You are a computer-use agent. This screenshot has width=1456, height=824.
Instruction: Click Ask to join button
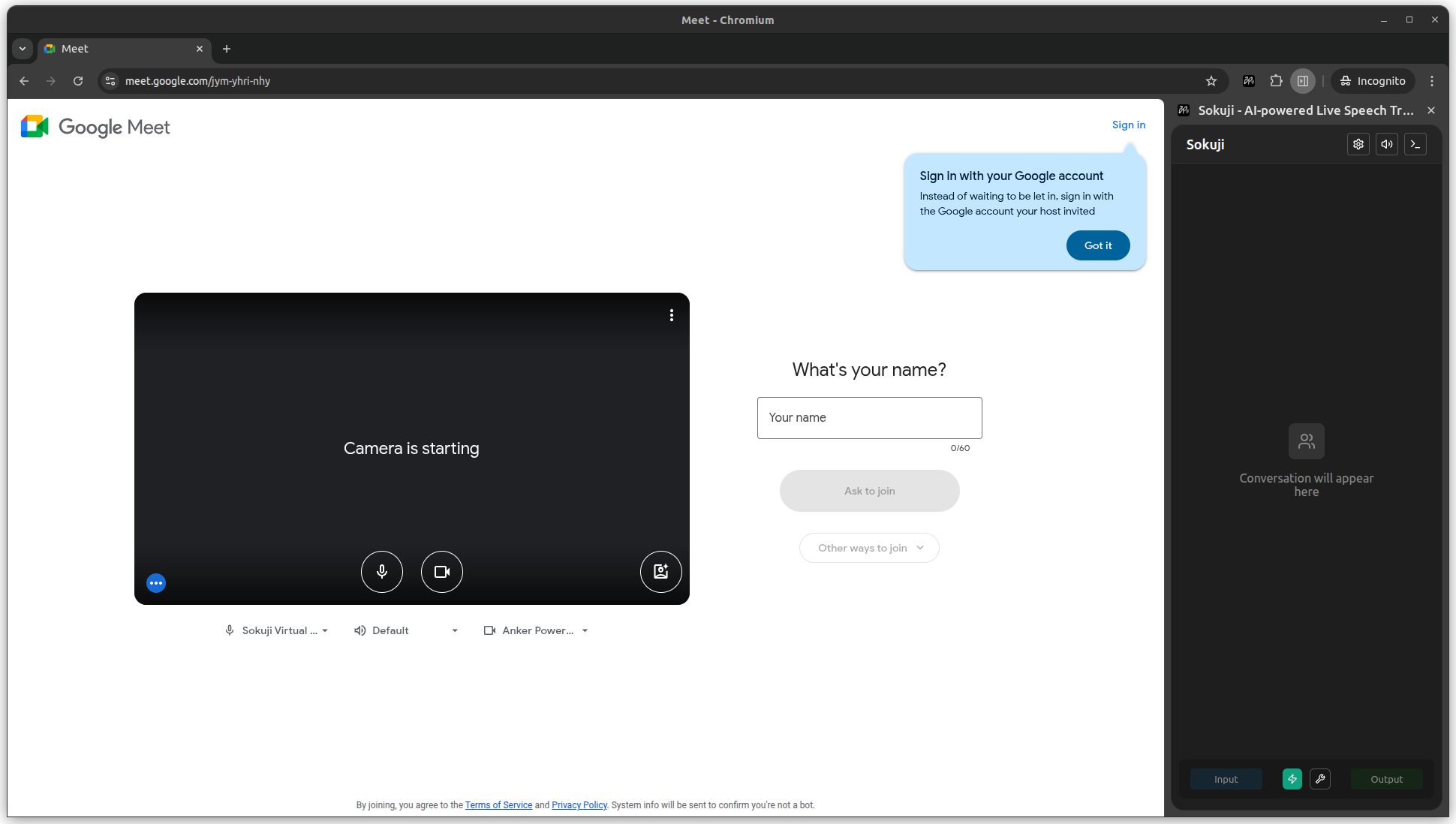click(x=869, y=491)
